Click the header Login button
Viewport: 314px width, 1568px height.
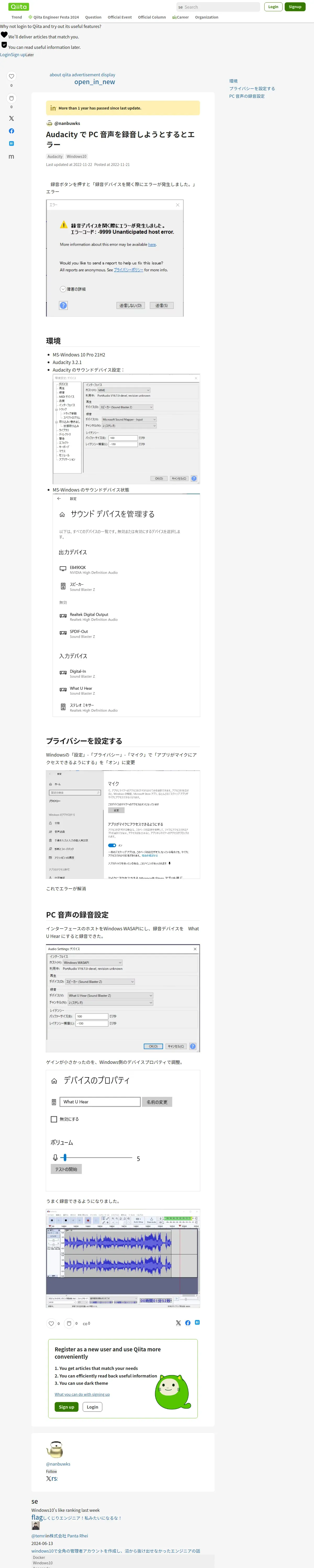click(x=273, y=7)
